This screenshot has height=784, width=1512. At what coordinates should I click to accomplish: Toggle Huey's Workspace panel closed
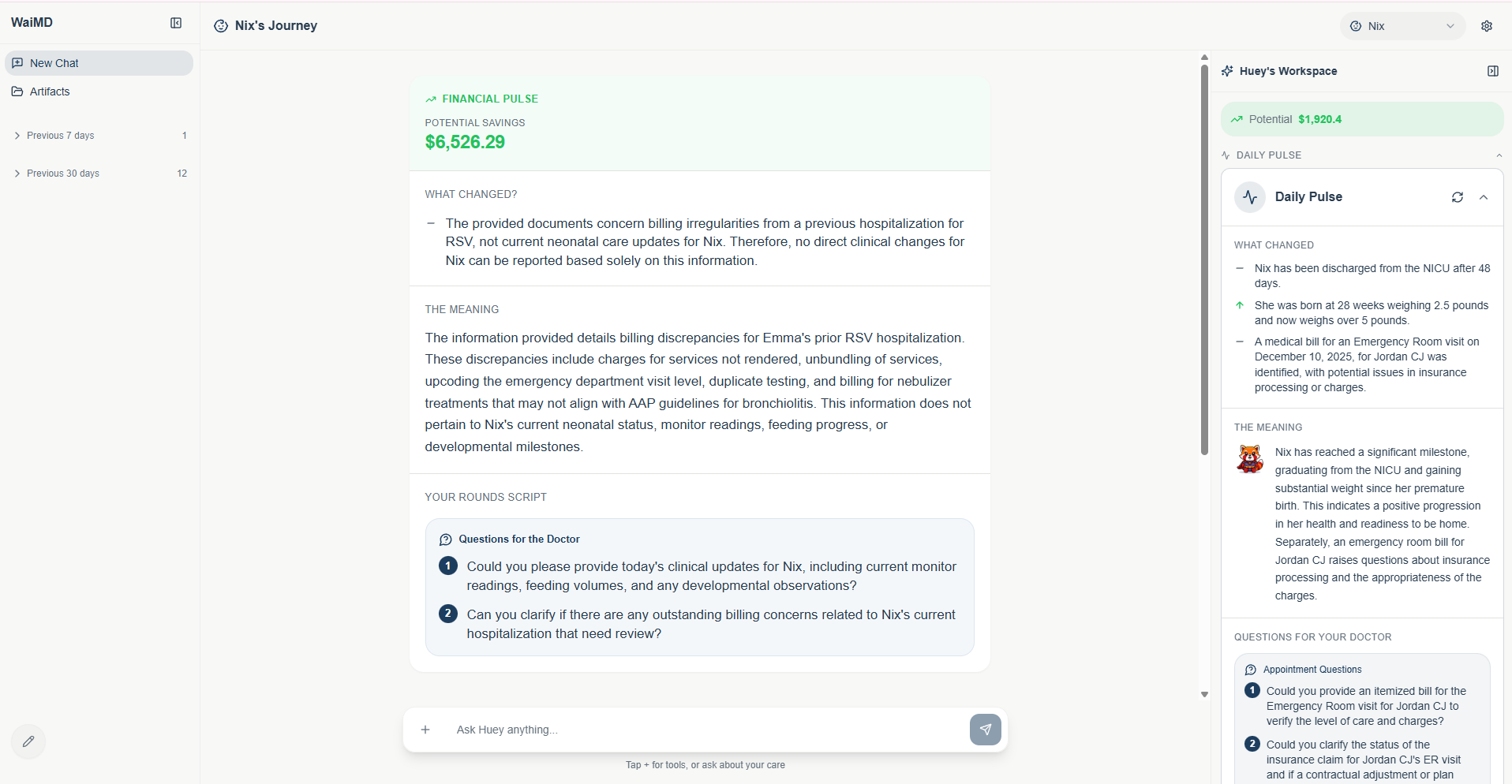click(1492, 70)
